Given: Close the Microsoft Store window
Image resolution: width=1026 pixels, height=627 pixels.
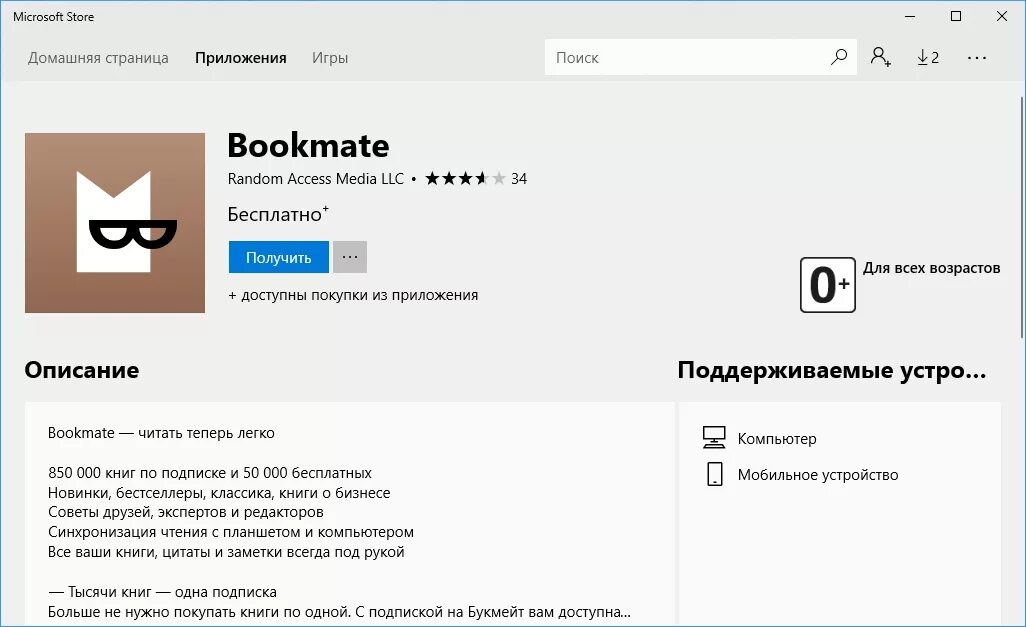Looking at the screenshot, I should point(1002,16).
